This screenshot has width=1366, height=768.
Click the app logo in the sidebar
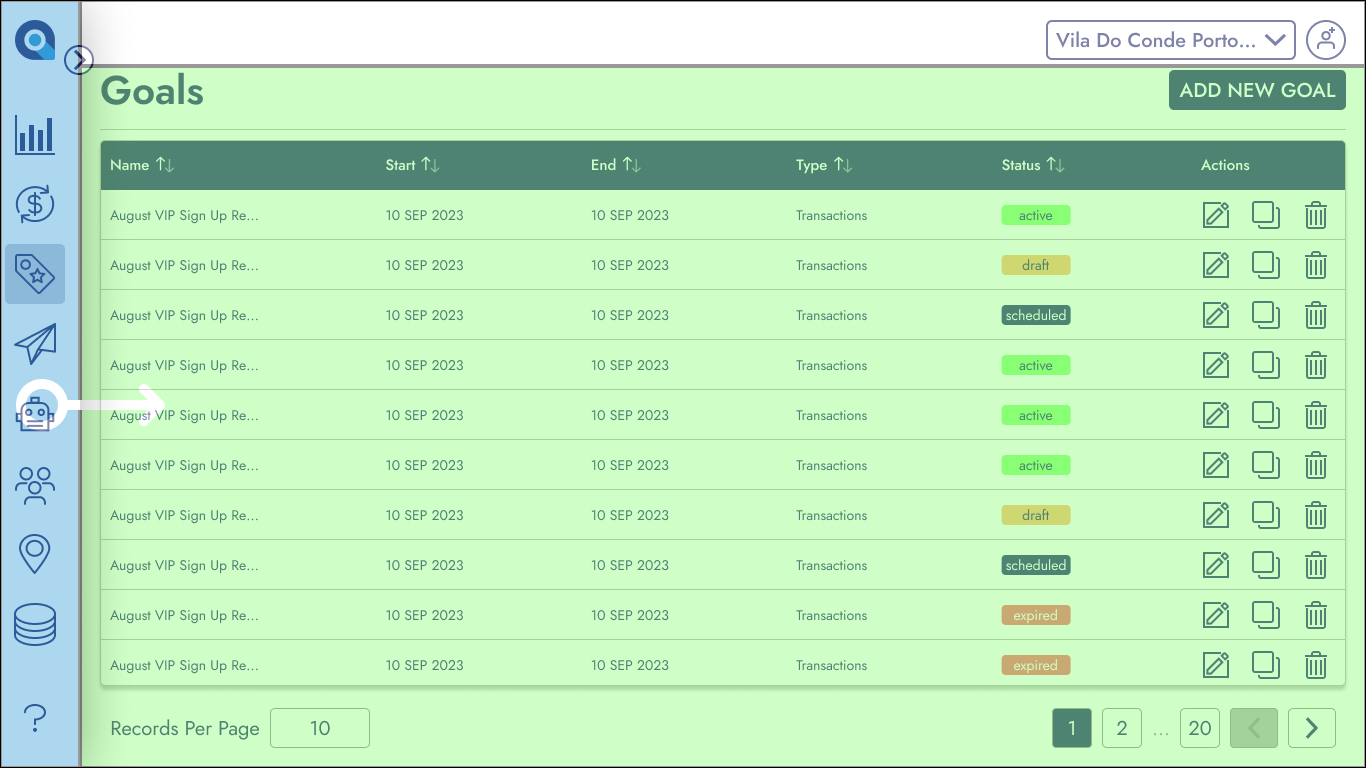(35, 41)
